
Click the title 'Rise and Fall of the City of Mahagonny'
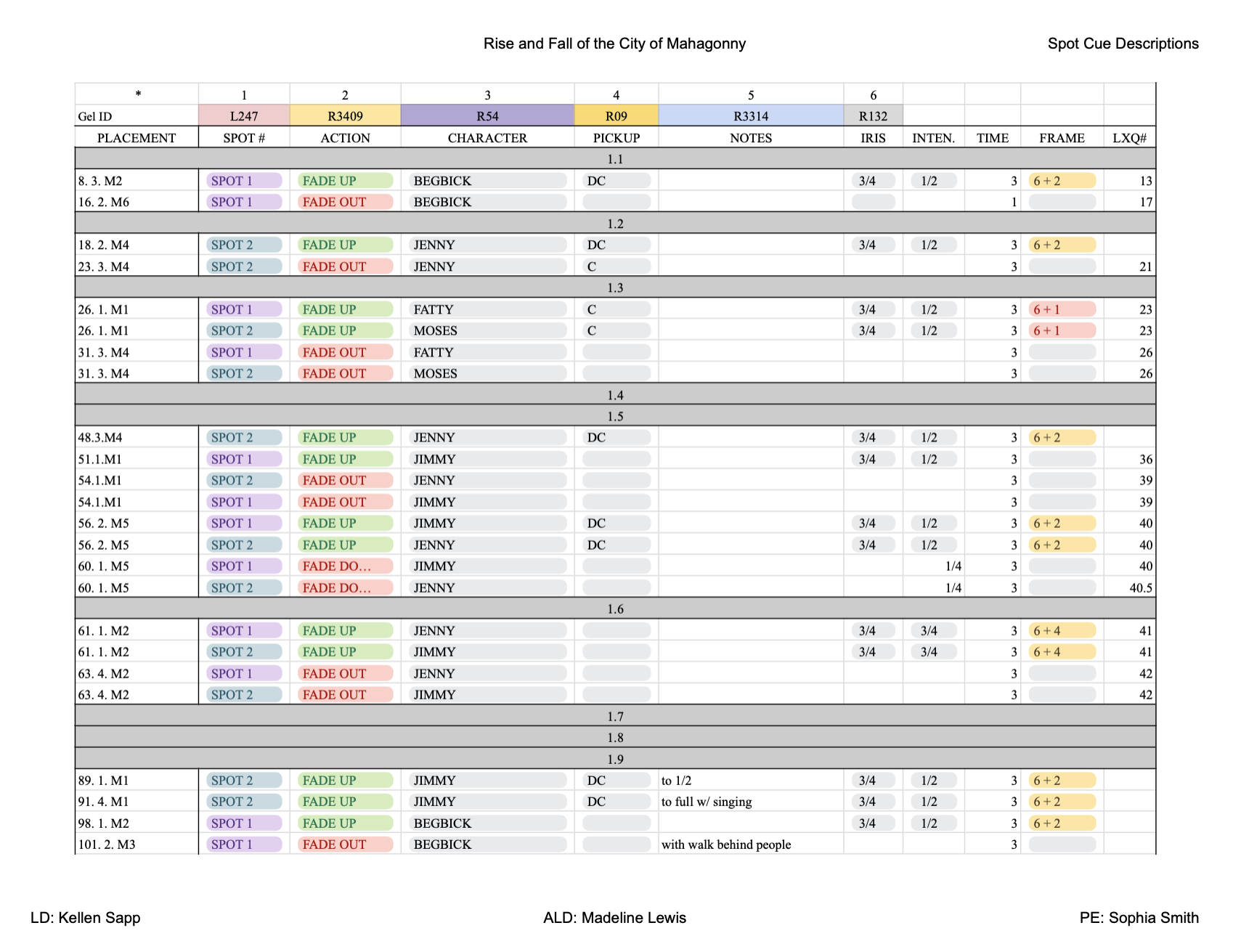(614, 44)
